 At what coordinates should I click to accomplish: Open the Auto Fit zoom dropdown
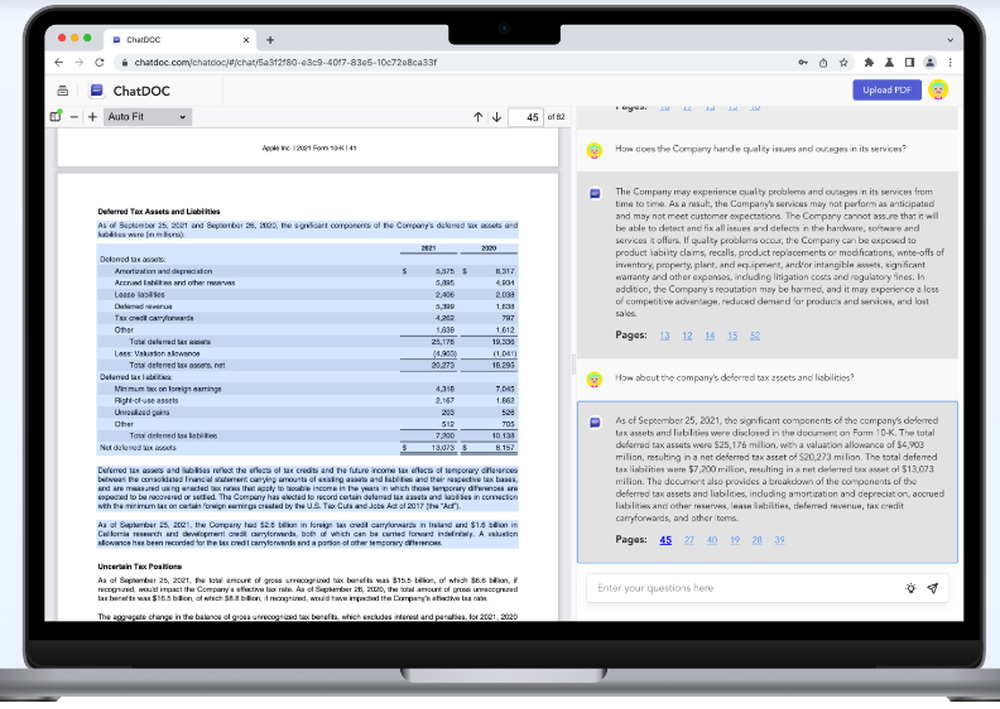147,117
